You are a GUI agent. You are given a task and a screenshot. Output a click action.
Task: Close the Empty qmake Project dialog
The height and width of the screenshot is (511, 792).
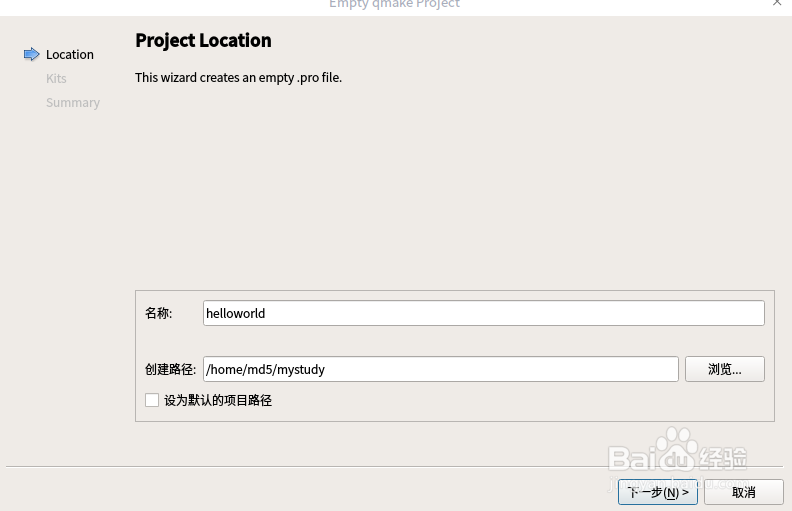pyautogui.click(x=777, y=4)
